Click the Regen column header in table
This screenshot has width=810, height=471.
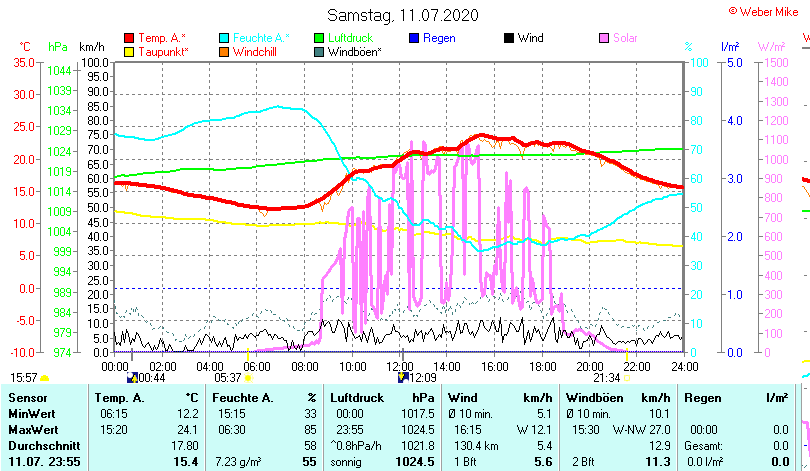(x=702, y=398)
